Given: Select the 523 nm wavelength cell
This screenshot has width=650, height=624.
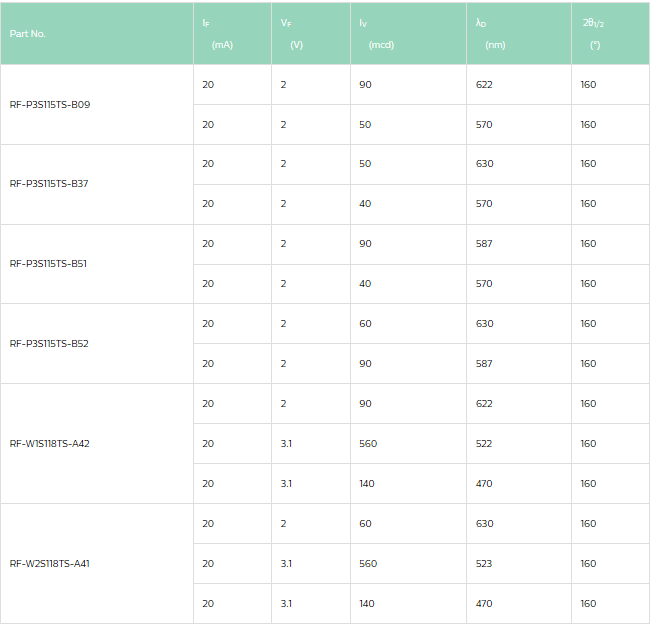Looking at the screenshot, I should pyautogui.click(x=484, y=564).
